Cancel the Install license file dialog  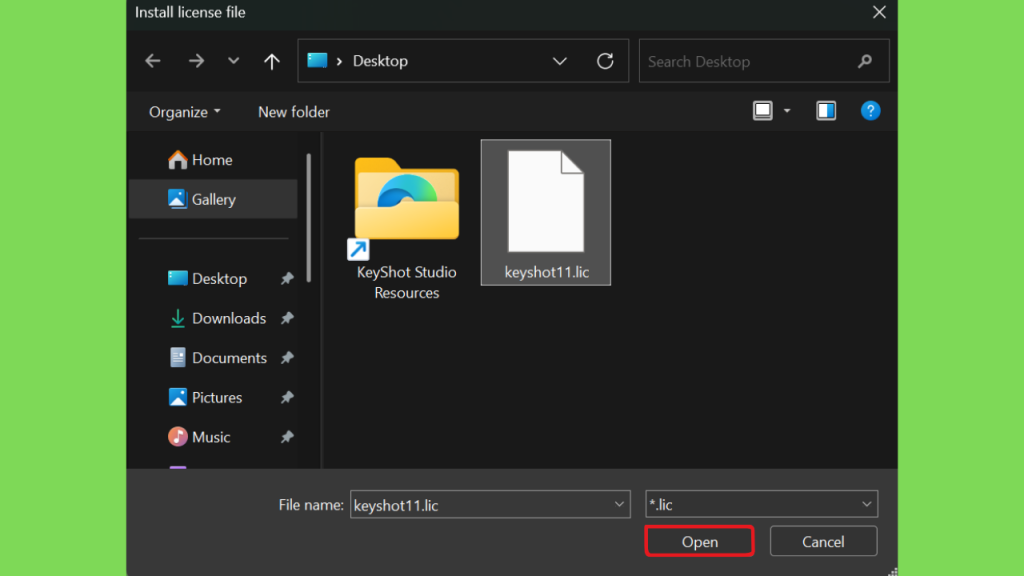click(x=823, y=541)
